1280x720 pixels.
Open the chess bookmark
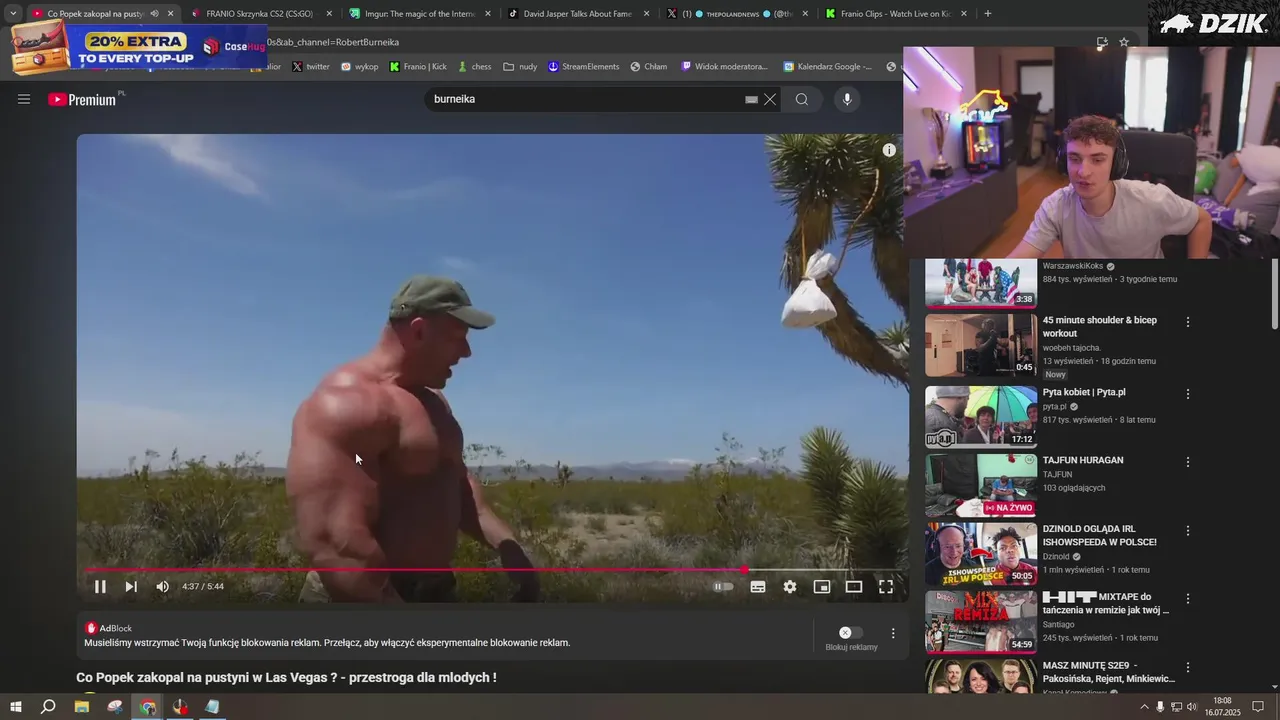pyautogui.click(x=474, y=67)
